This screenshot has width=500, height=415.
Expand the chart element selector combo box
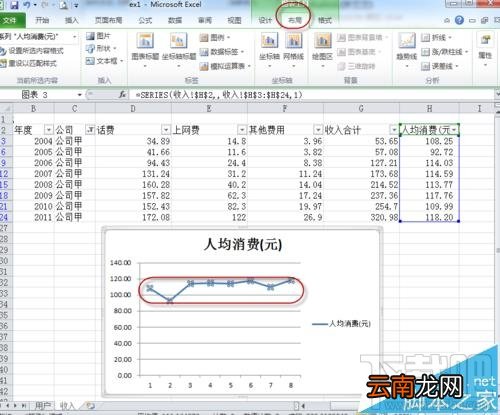click(75, 36)
